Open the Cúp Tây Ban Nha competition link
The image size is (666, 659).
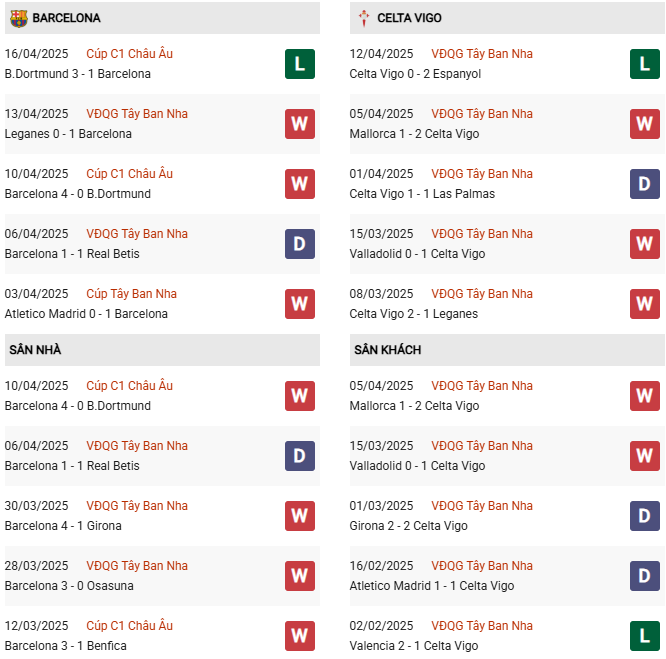point(131,294)
